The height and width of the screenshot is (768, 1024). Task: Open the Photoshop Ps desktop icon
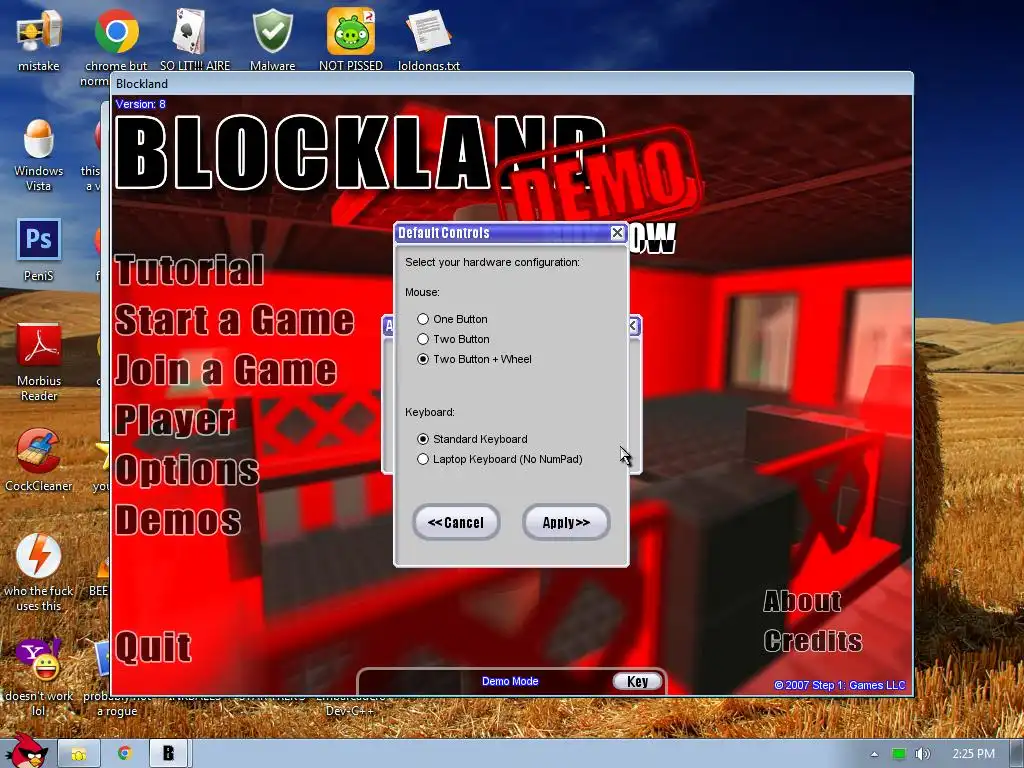tap(39, 249)
